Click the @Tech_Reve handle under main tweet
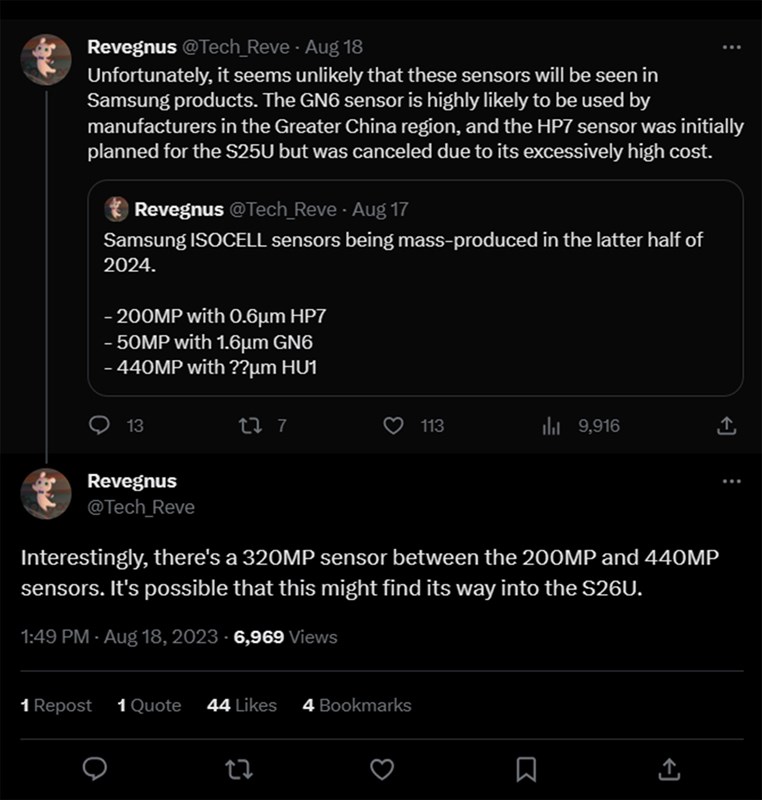762x800 pixels. pyautogui.click(x=141, y=507)
